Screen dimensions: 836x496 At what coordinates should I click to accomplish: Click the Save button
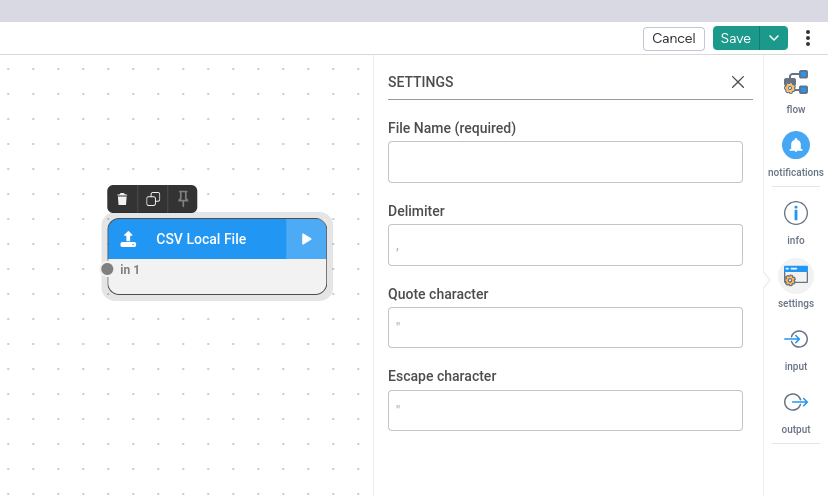click(736, 38)
